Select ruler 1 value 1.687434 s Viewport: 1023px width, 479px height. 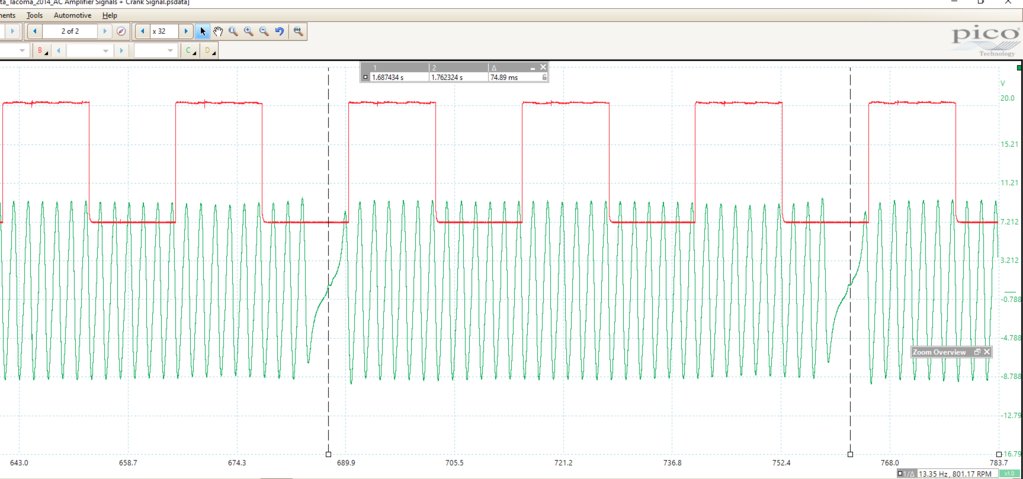tap(388, 77)
